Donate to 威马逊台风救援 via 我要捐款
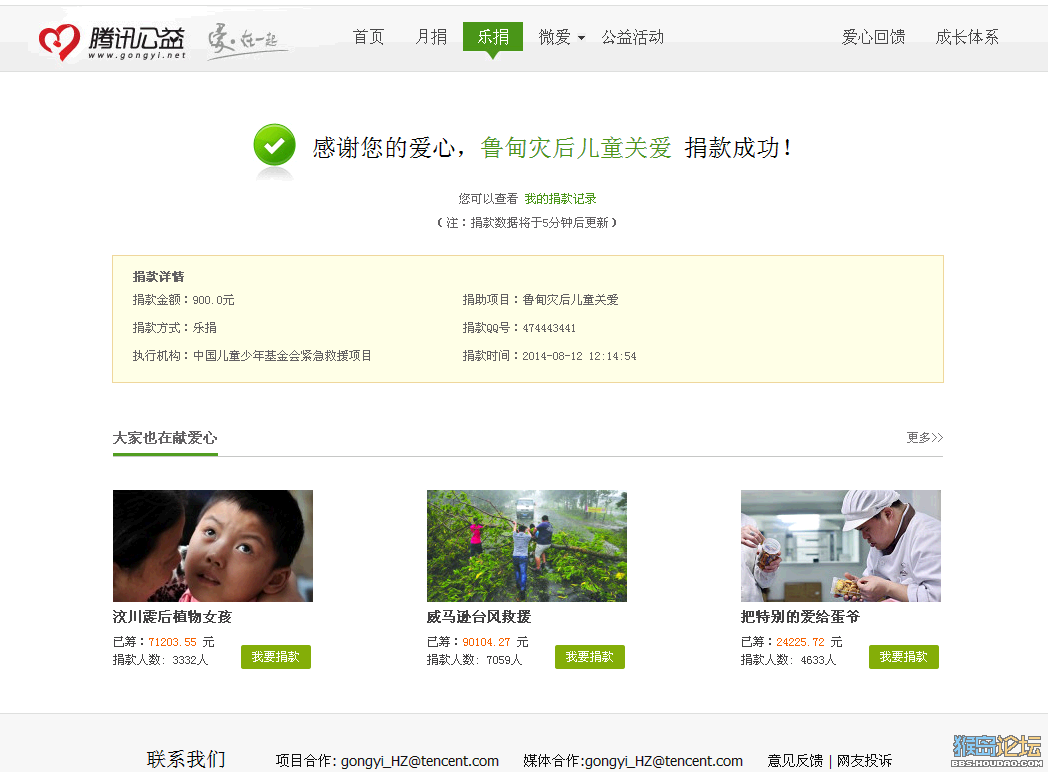 (590, 657)
